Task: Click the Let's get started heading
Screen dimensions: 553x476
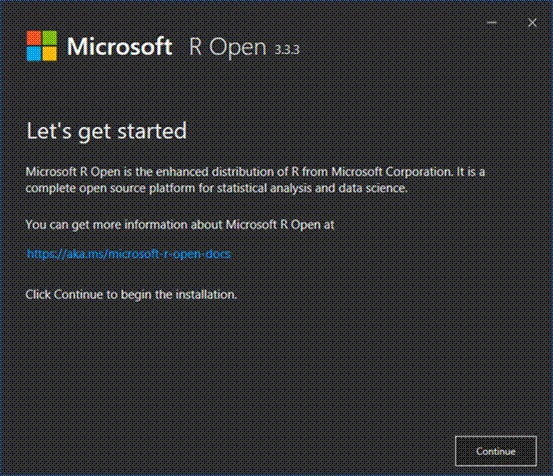Action: pos(107,131)
